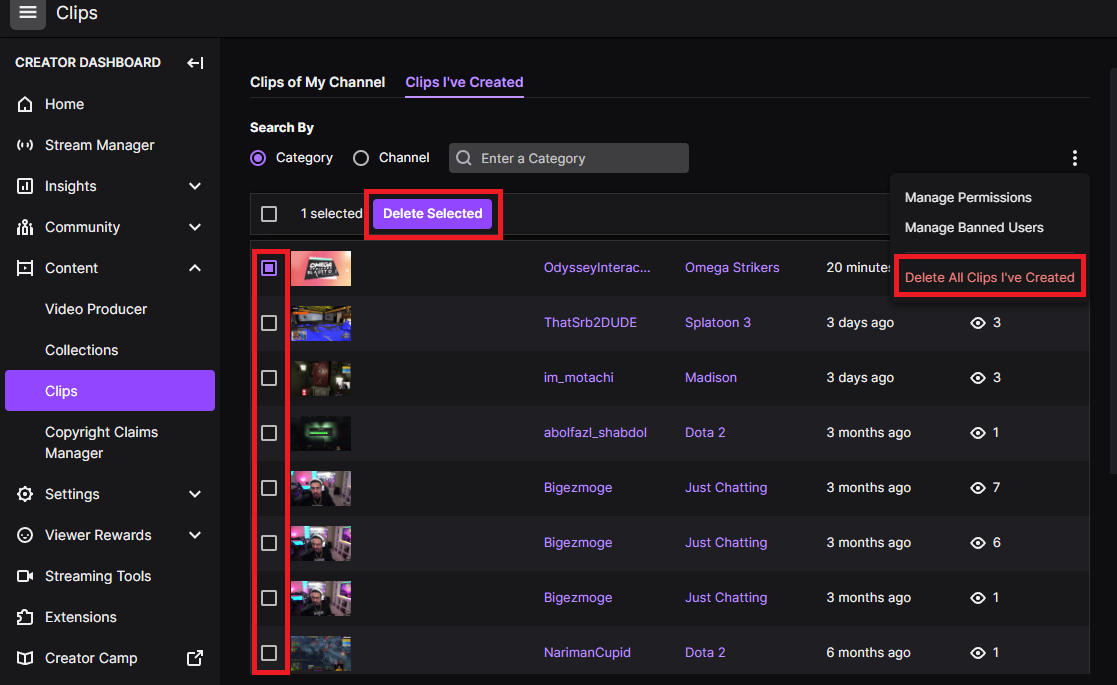This screenshot has width=1117, height=685.
Task: Click the Extensions puzzle icon
Action: click(x=25, y=617)
